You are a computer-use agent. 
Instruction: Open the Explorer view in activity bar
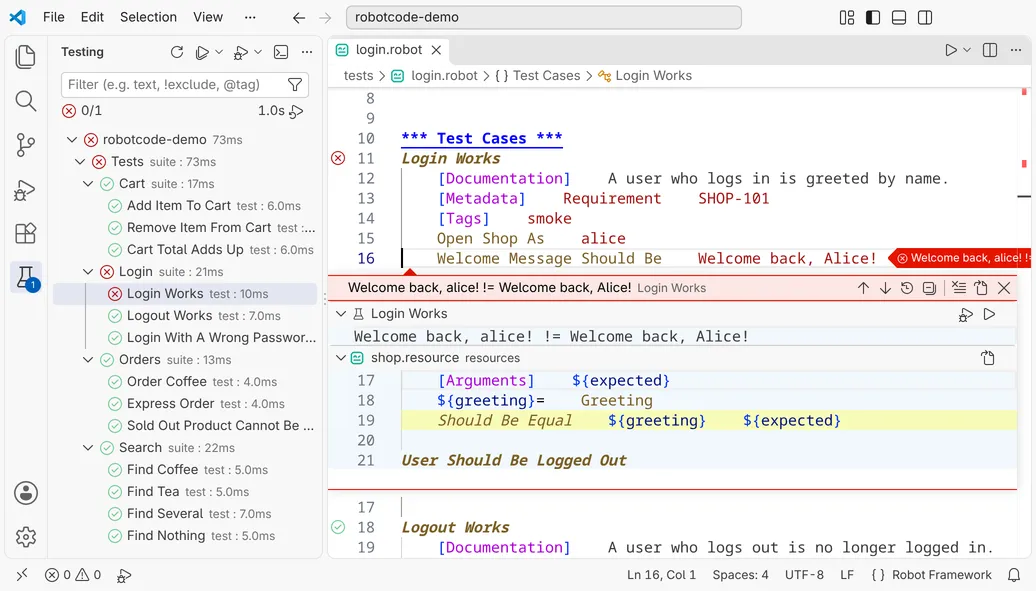coord(25,57)
